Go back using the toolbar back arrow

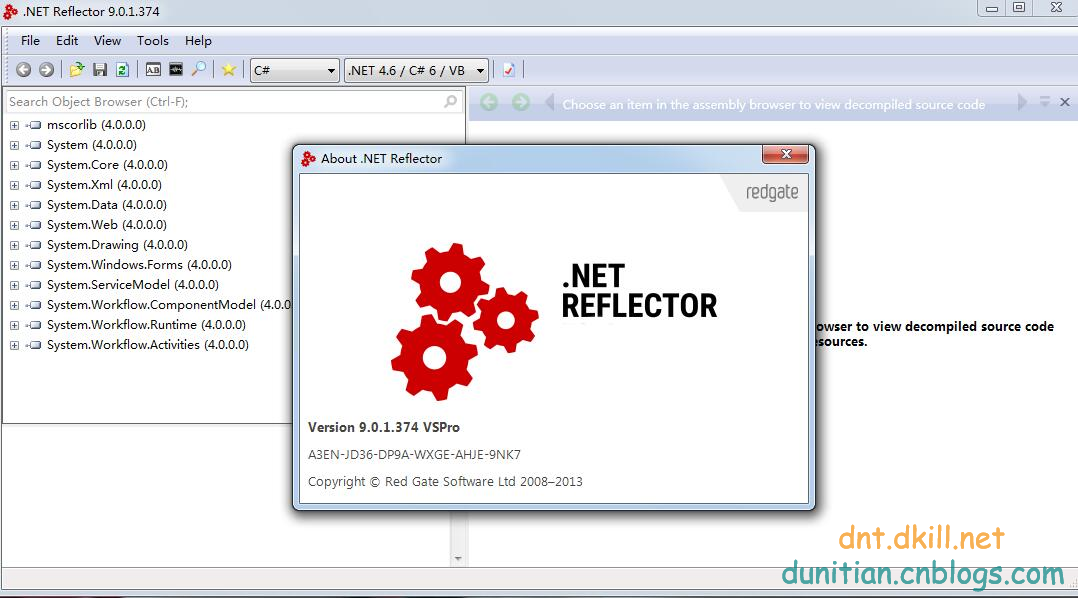(23, 70)
